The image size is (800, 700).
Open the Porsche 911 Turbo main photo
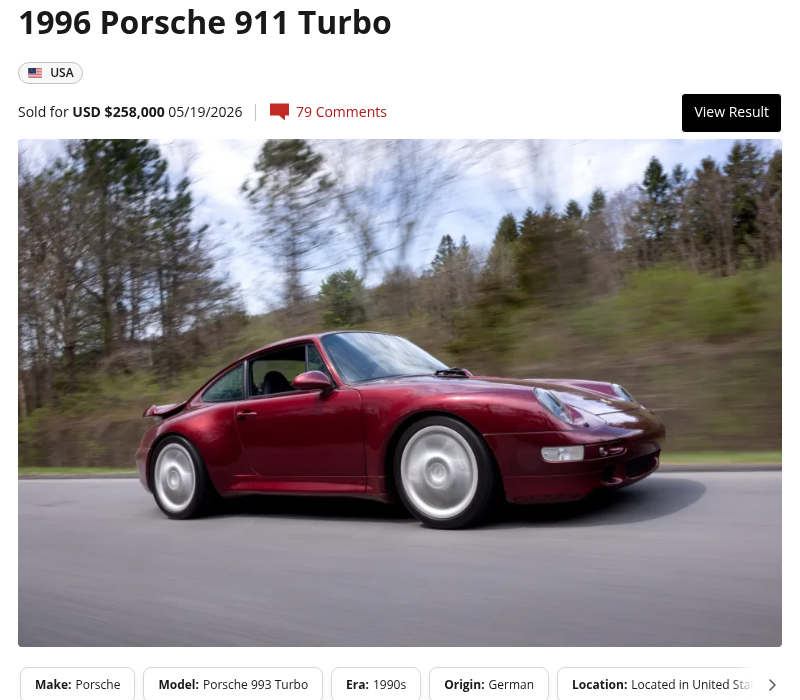(399, 393)
